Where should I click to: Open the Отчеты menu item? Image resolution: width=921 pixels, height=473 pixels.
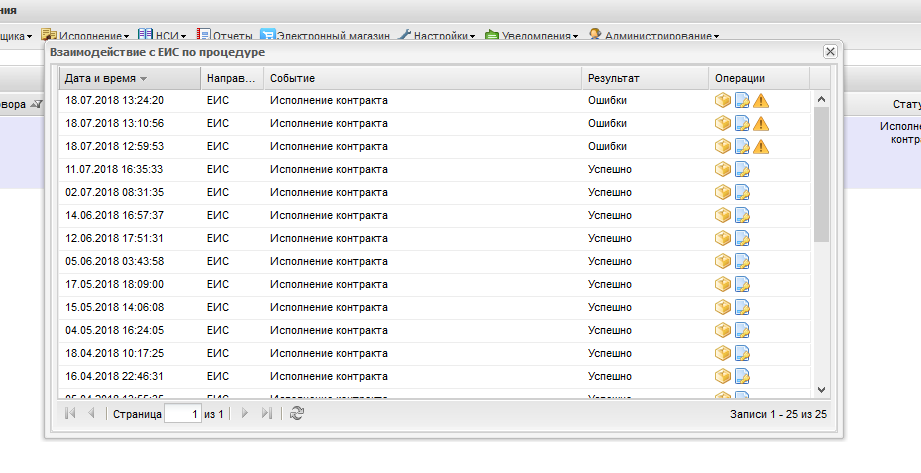224,36
